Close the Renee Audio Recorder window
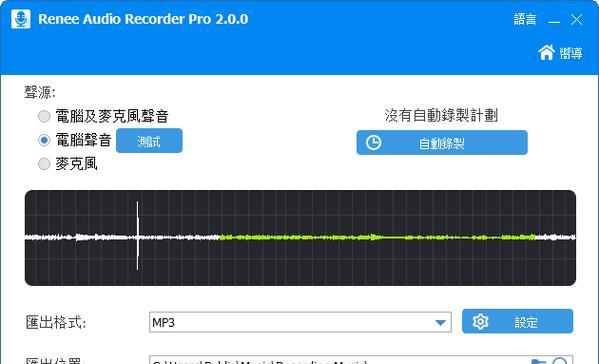599x364 pixels. click(576, 19)
